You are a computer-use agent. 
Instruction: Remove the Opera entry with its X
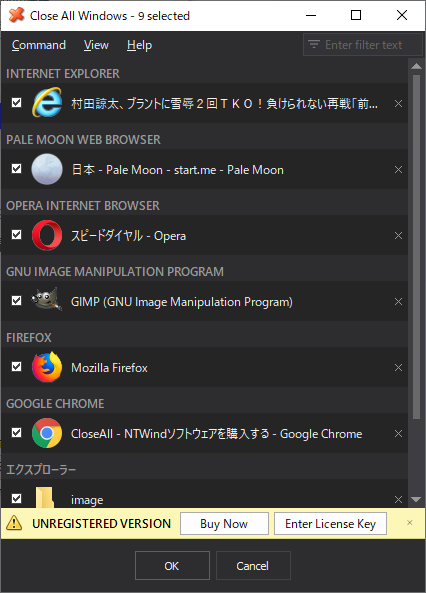click(x=398, y=236)
